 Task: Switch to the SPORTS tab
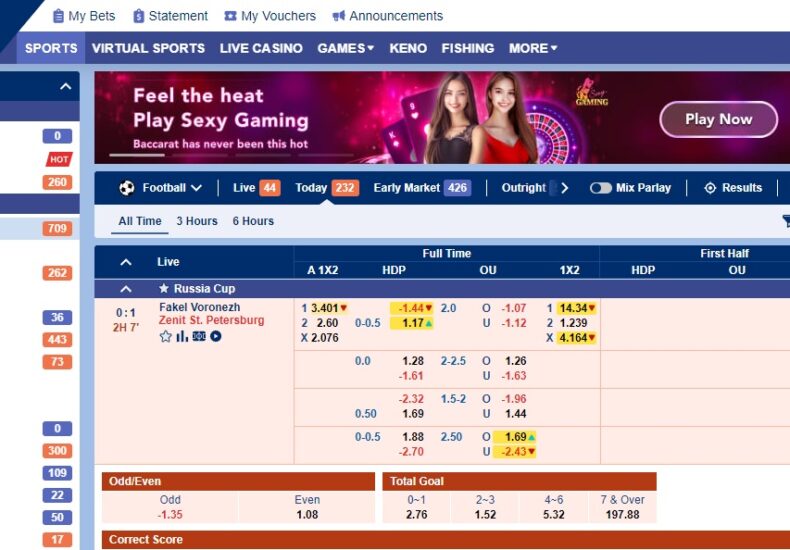point(51,48)
